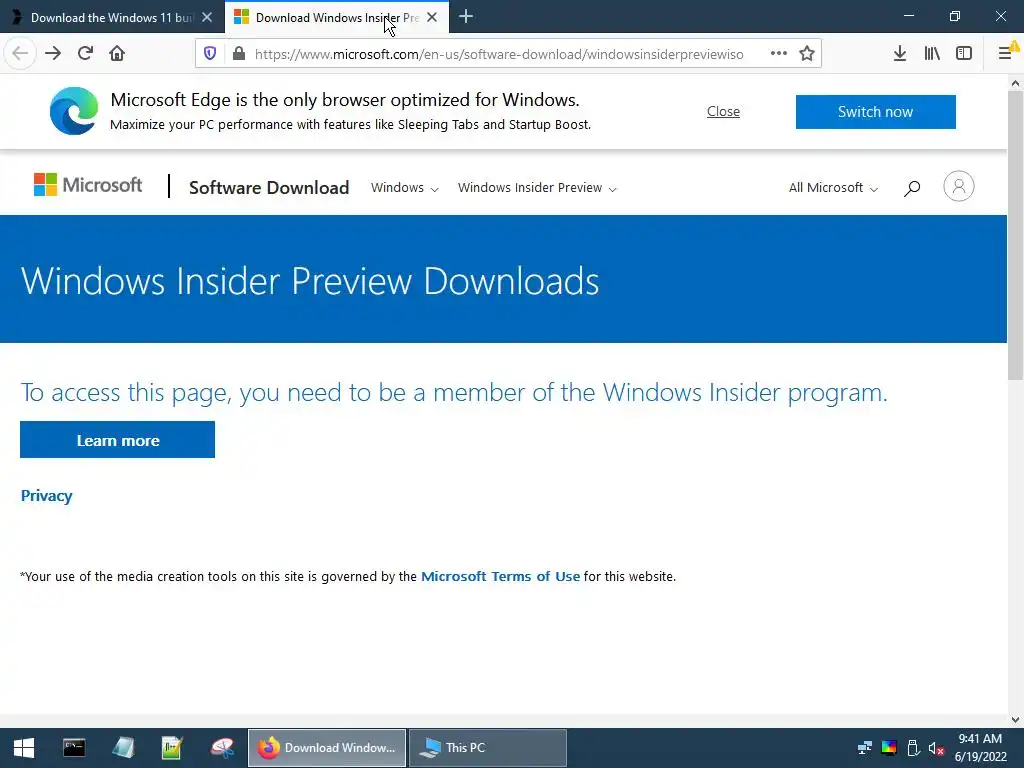Click the address bar URL field
The width and height of the screenshot is (1024, 768).
pos(500,54)
